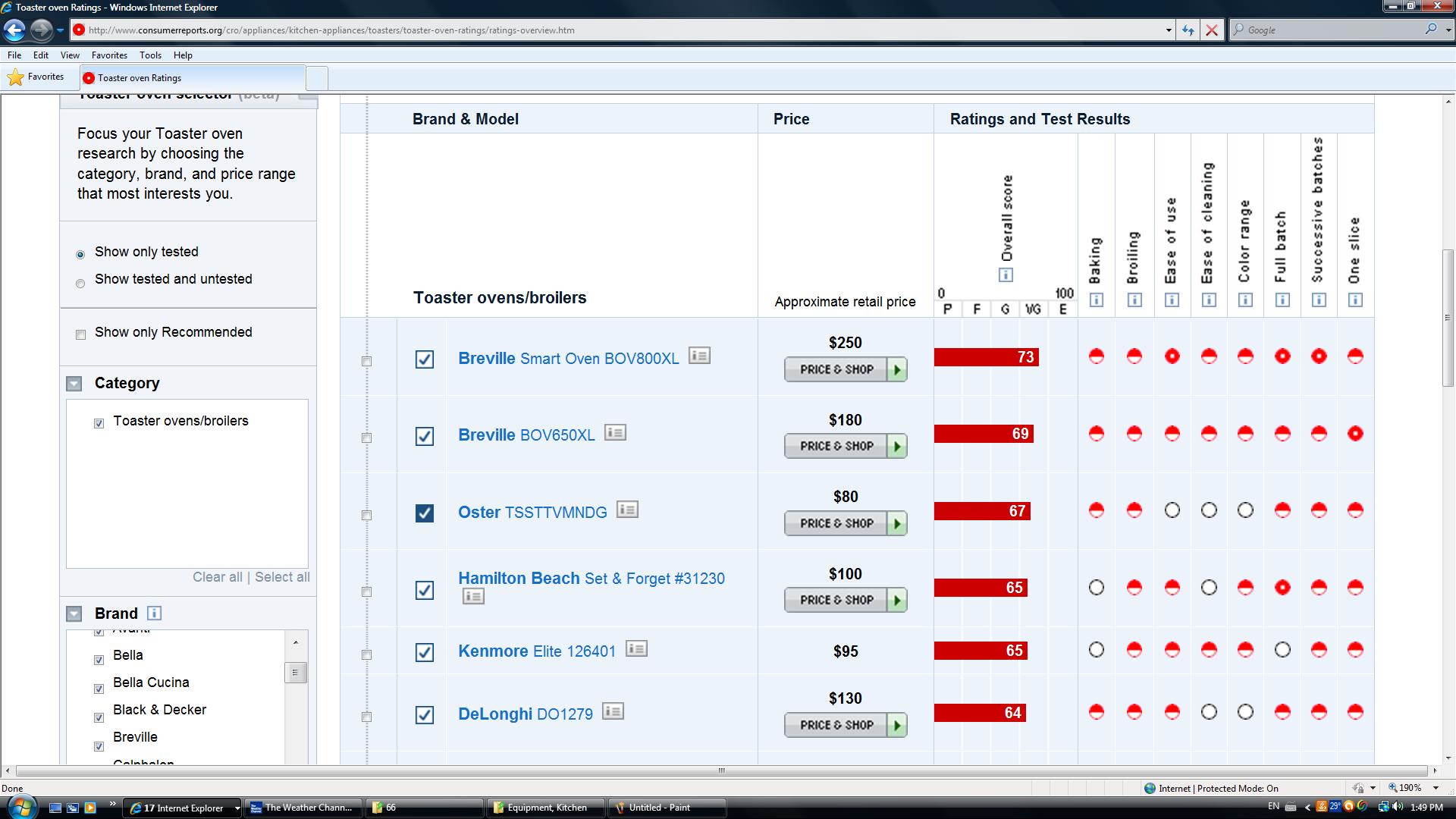Screen dimensions: 1456x819
Task: Select Show tested and untested radio button
Action: [80, 284]
